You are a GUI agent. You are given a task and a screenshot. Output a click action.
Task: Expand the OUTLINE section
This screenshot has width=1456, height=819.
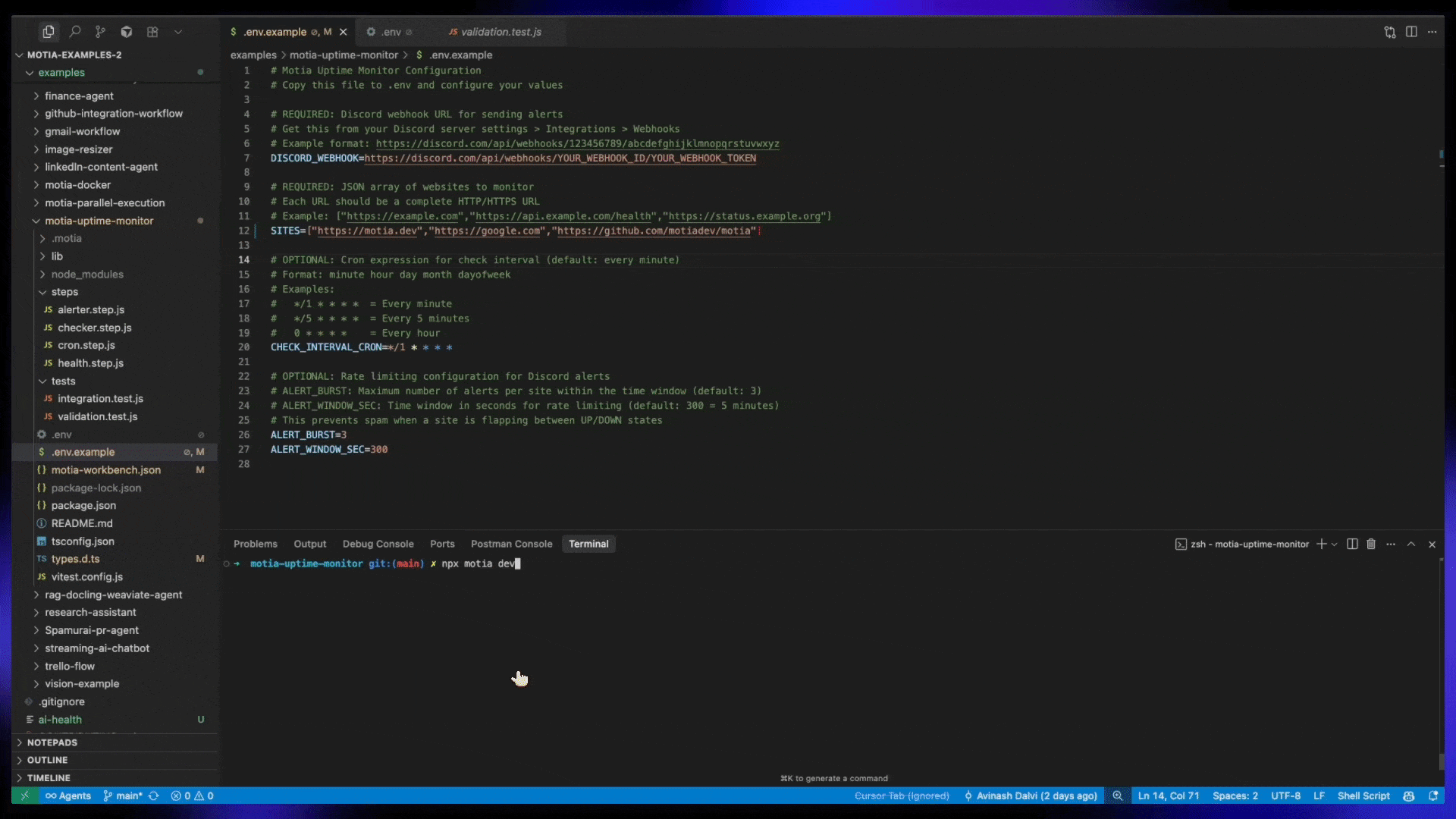[x=47, y=760]
